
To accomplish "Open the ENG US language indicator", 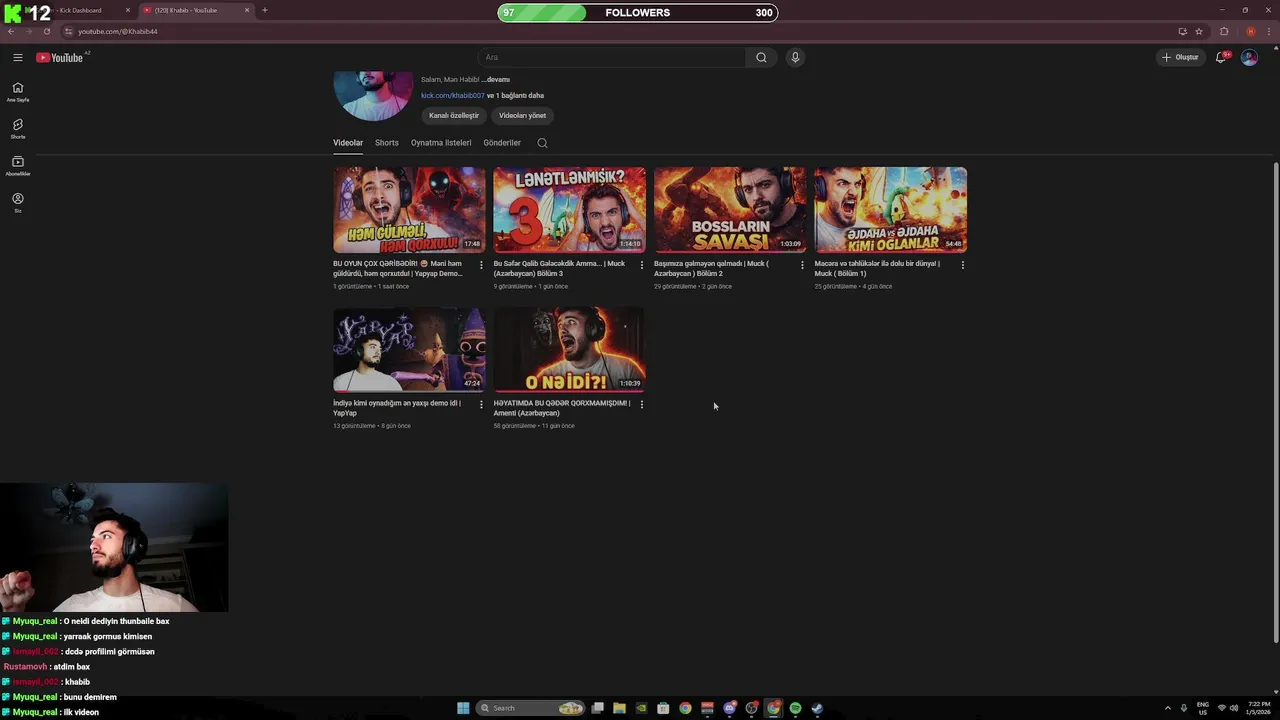I will pos(1203,708).
